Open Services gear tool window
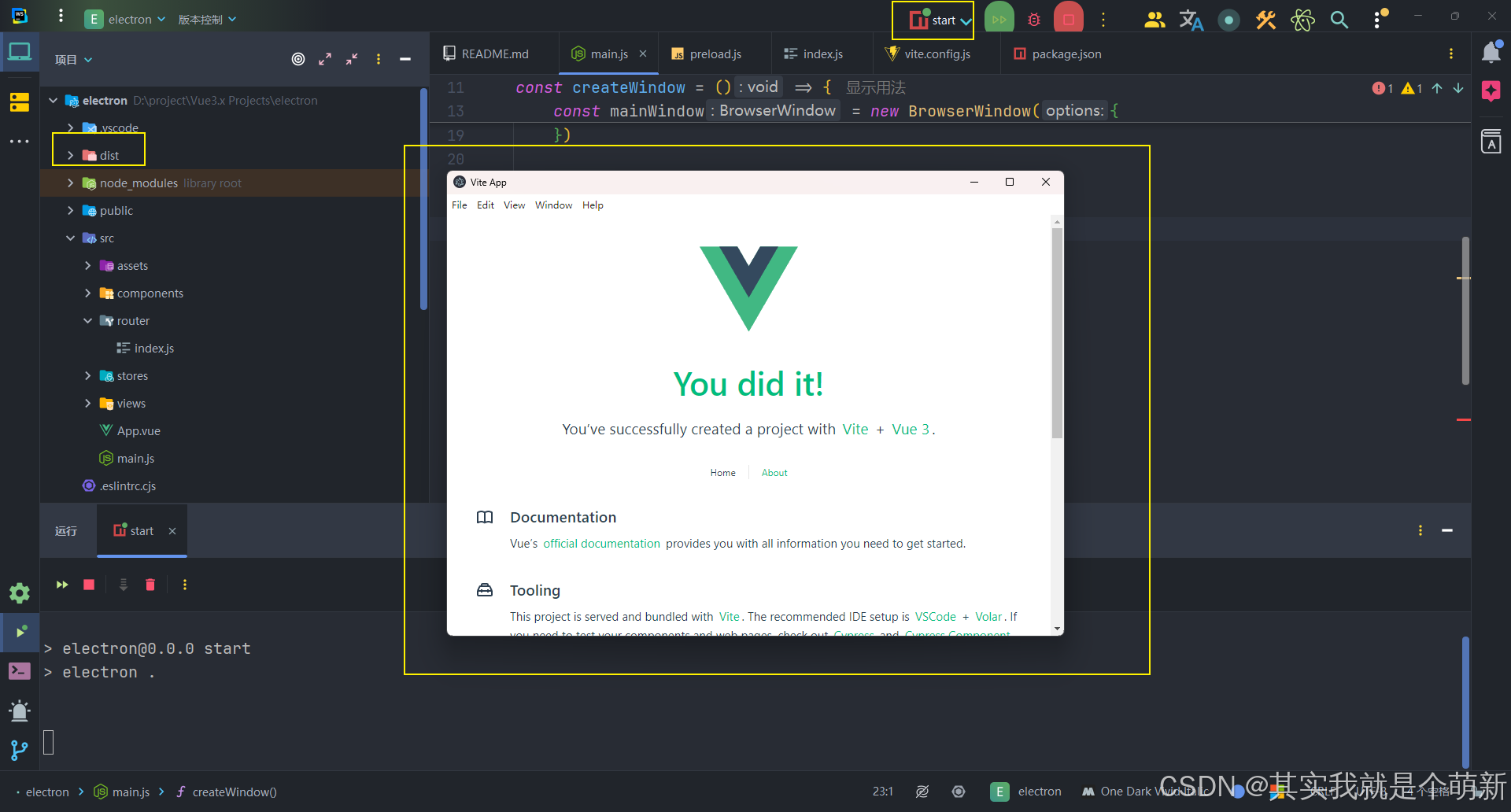The height and width of the screenshot is (812, 1511). pos(20,593)
